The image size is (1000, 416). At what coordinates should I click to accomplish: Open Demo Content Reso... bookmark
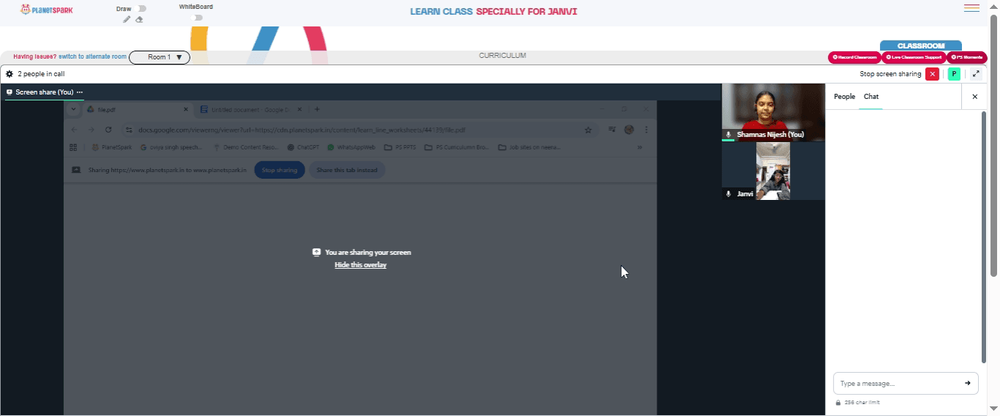point(246,147)
